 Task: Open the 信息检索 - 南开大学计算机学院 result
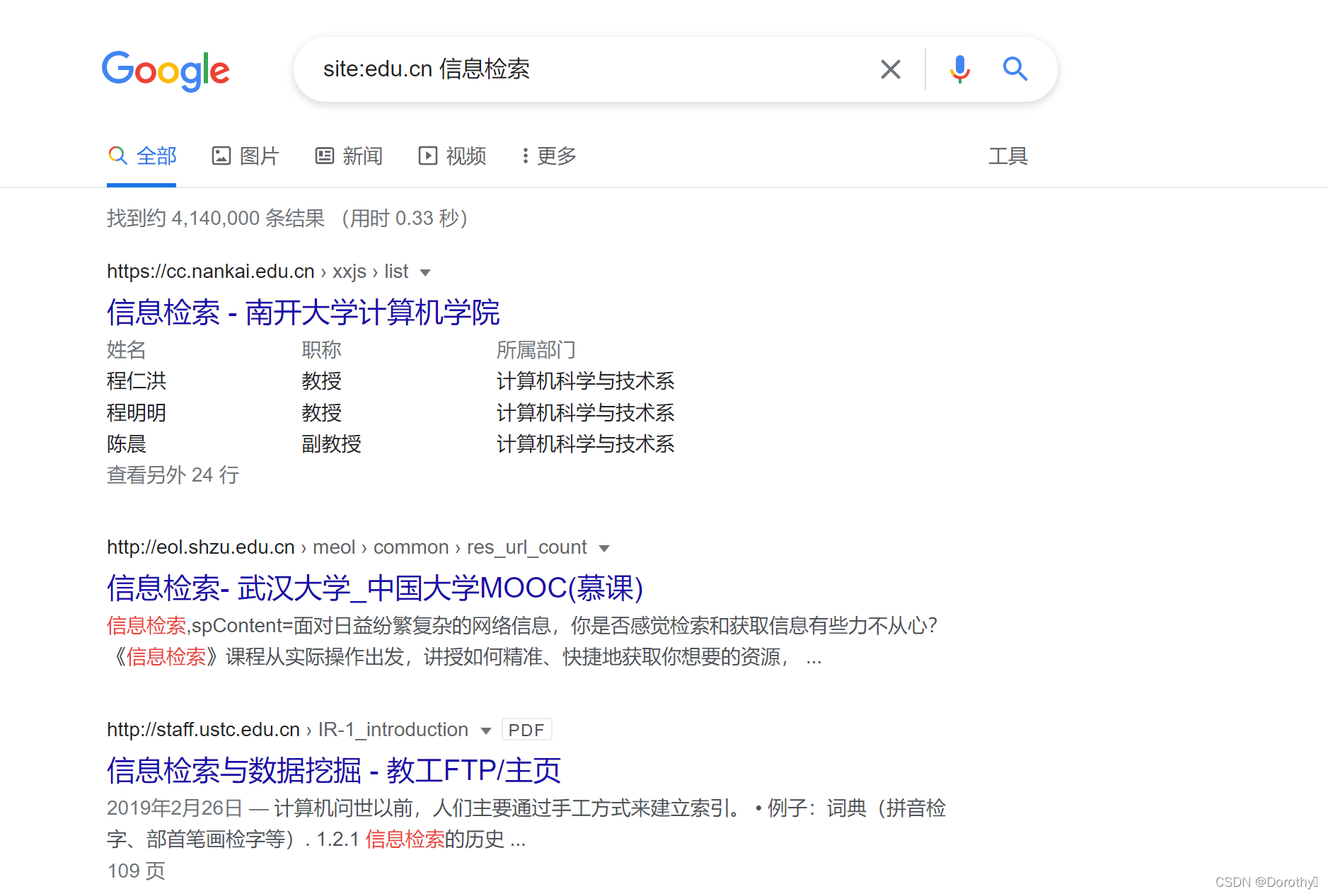pyautogui.click(x=303, y=312)
